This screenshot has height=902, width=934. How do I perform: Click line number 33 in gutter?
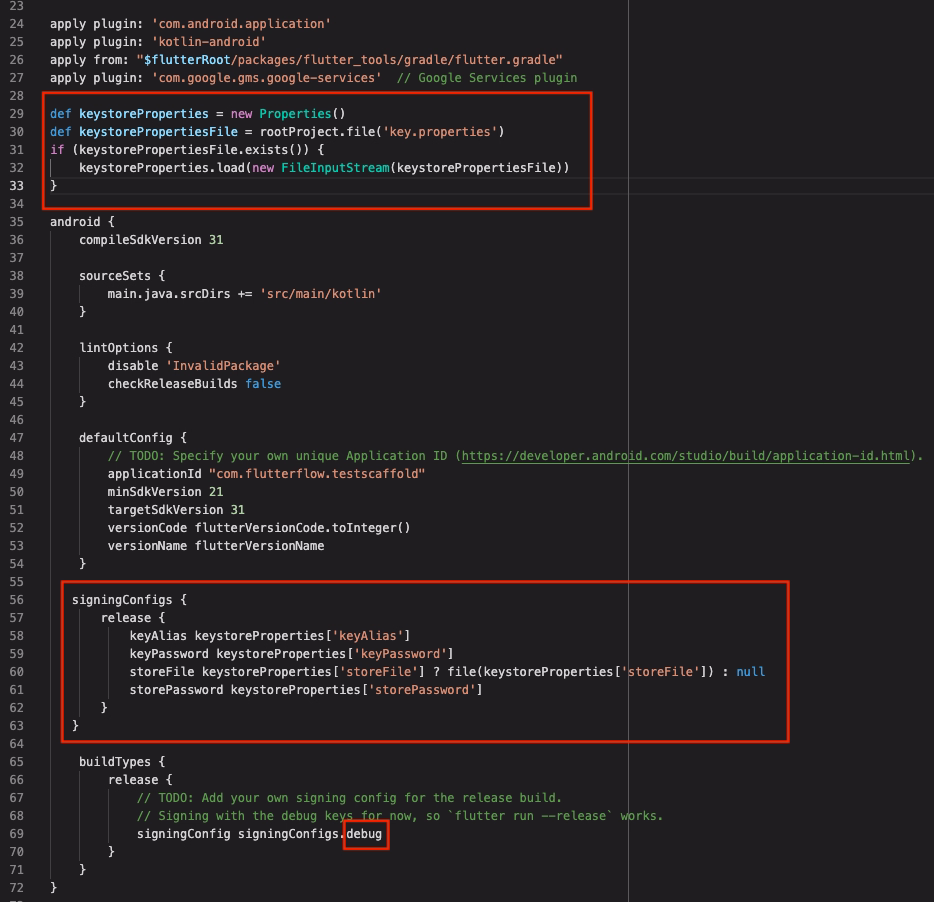click(x=17, y=186)
